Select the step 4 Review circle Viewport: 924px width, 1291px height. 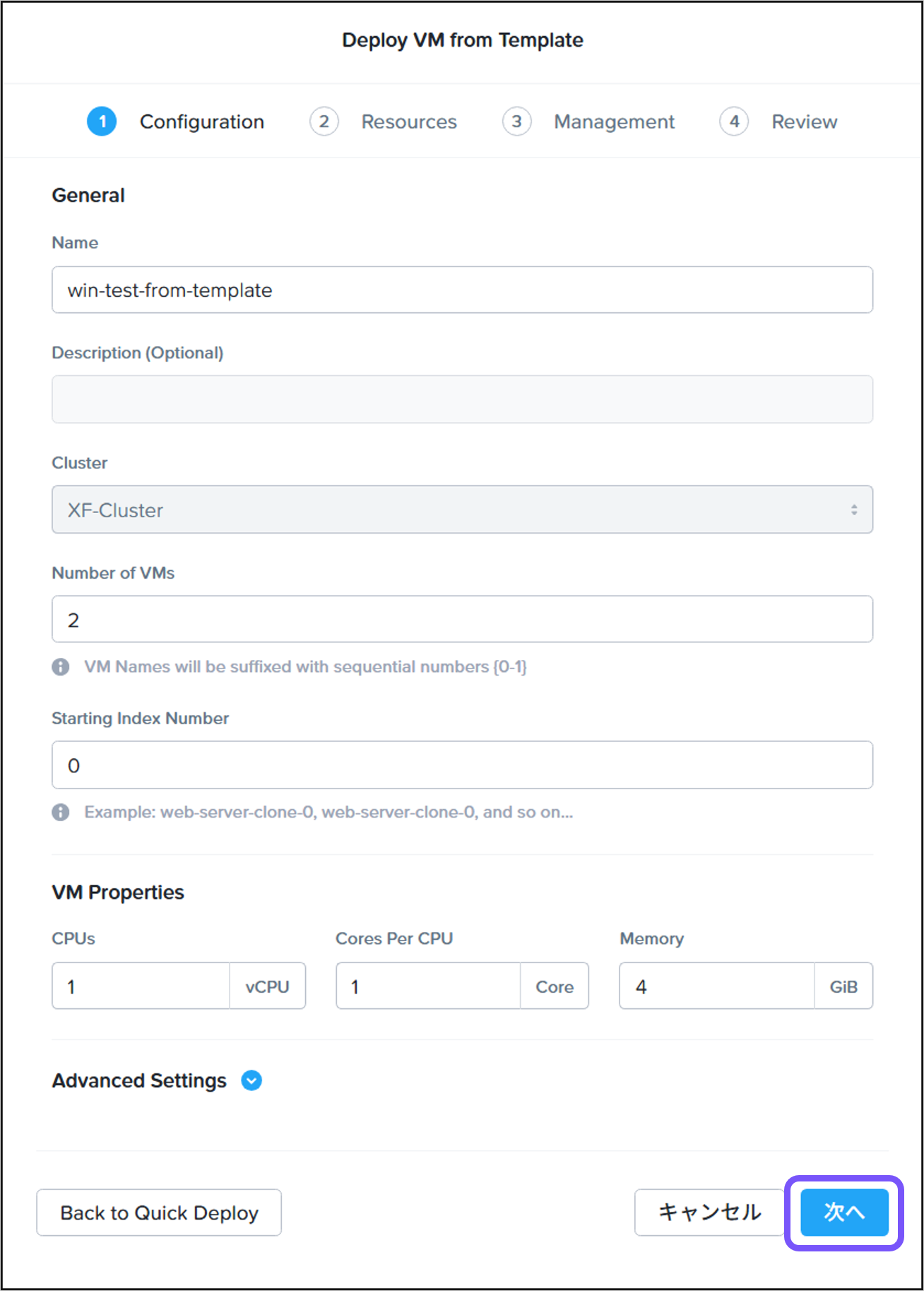click(734, 121)
